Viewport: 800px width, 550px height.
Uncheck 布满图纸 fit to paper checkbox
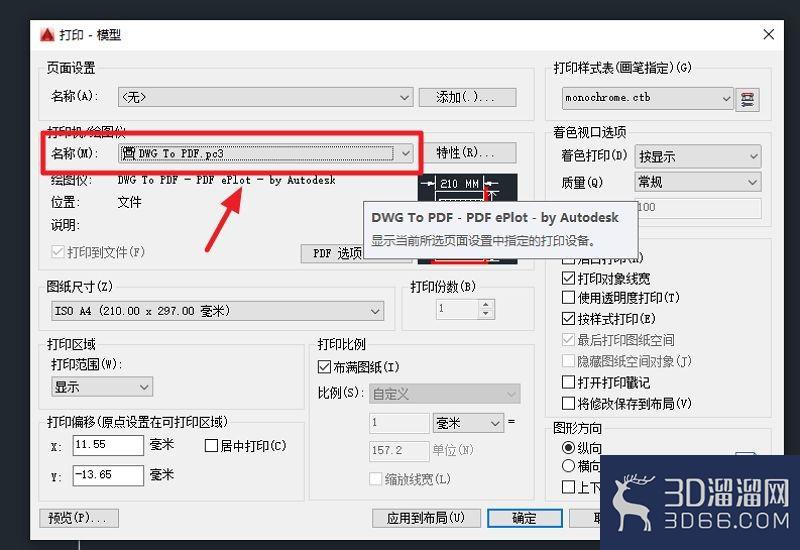click(324, 367)
